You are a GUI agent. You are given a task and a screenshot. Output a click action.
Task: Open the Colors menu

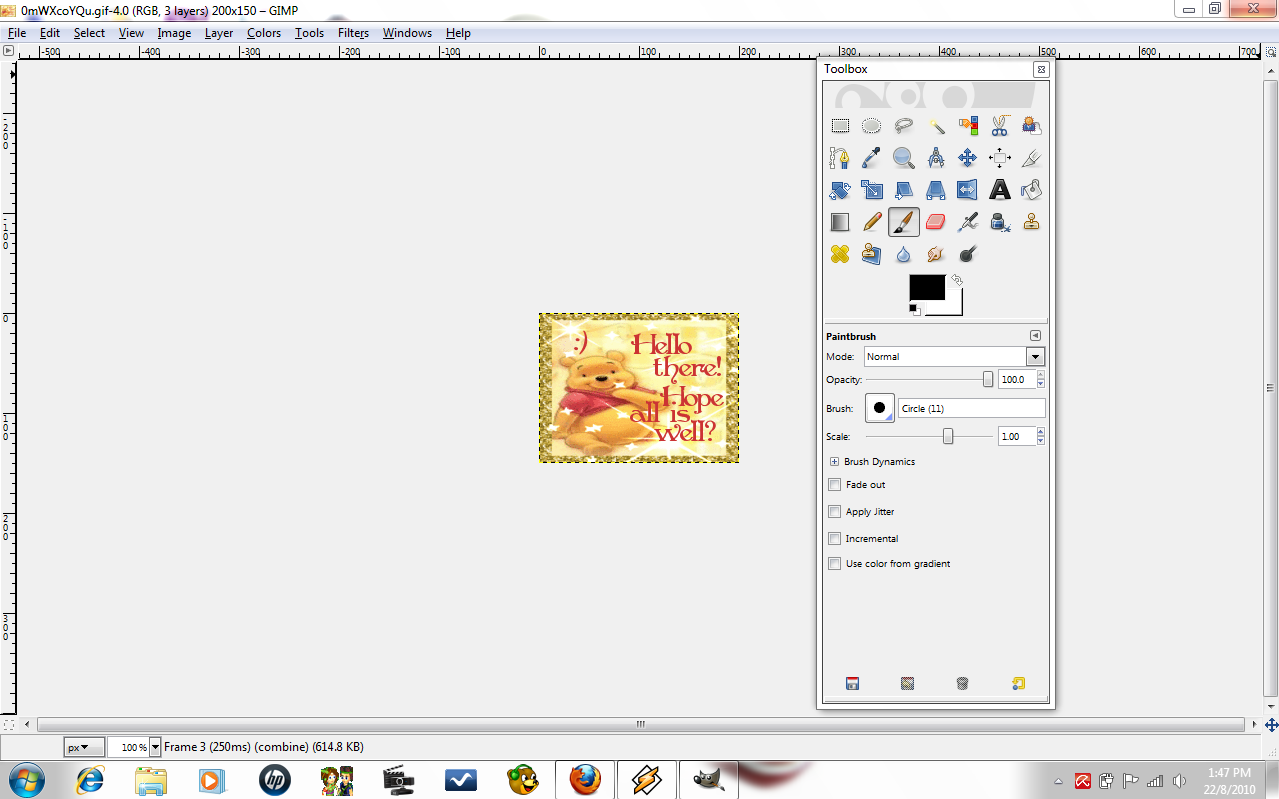(x=264, y=33)
